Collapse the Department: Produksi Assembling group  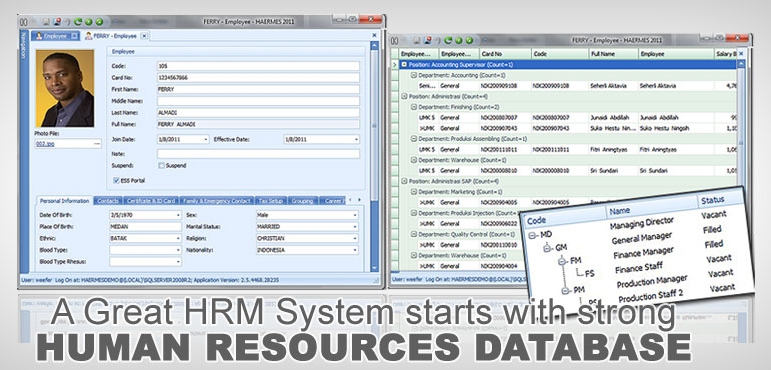click(414, 139)
